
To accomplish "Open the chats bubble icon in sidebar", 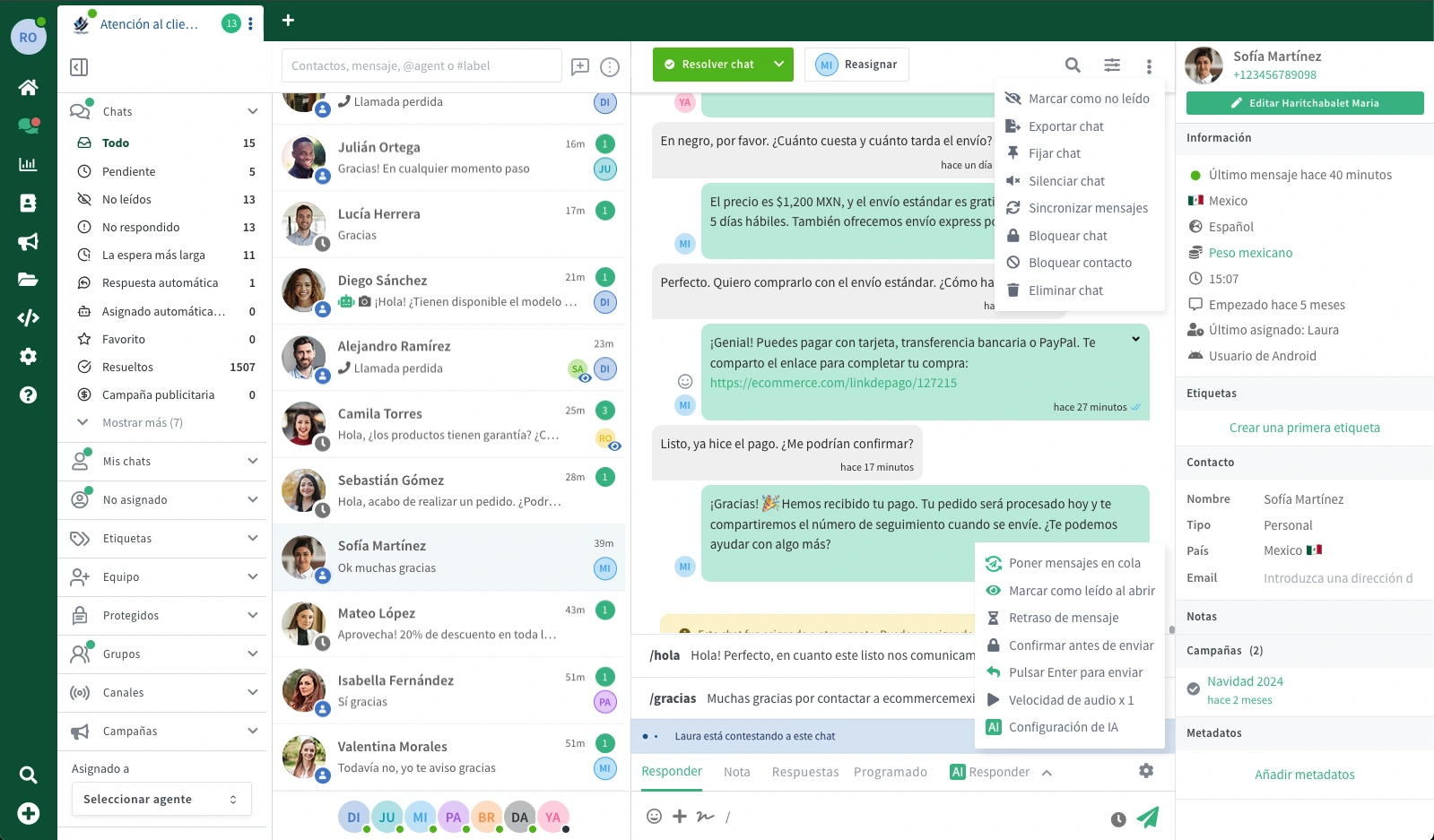I will coord(28,126).
